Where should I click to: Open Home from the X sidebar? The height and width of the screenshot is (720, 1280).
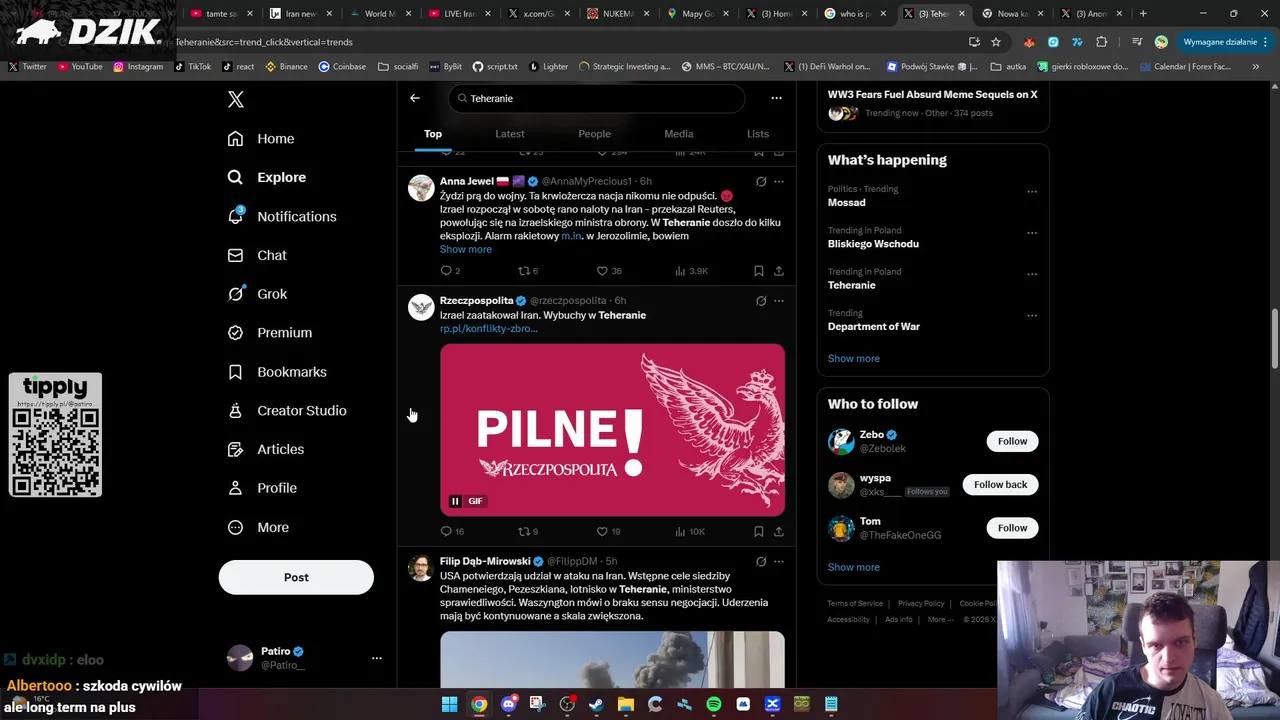click(261, 139)
